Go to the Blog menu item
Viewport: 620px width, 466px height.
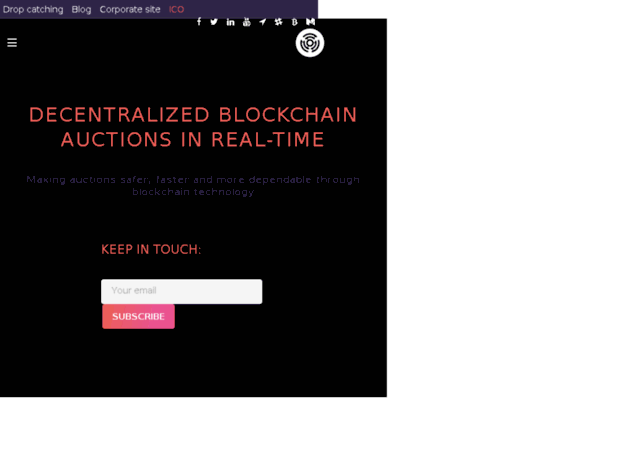coord(81,9)
